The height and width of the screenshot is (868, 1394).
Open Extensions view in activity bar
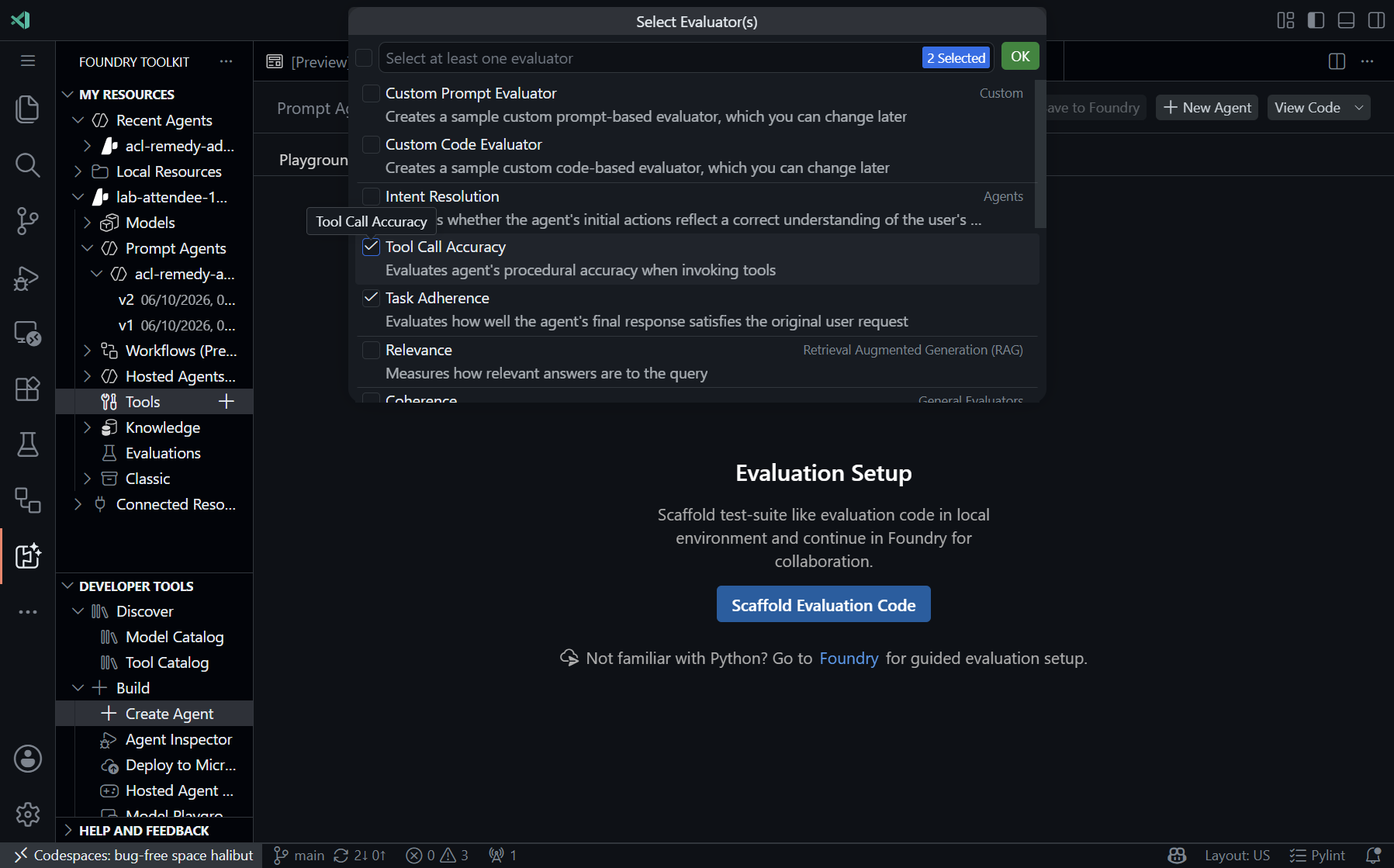click(28, 389)
